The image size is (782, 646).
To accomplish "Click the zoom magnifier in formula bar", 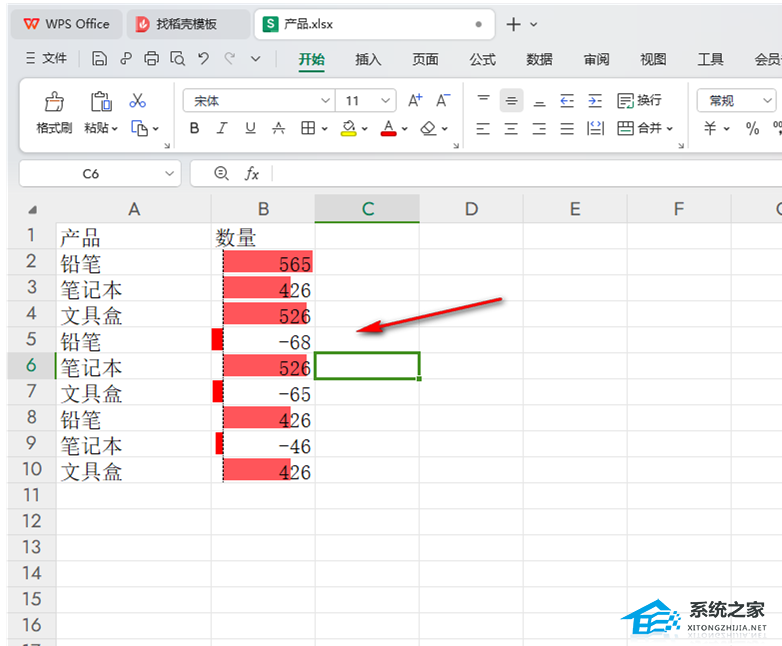I will point(221,174).
